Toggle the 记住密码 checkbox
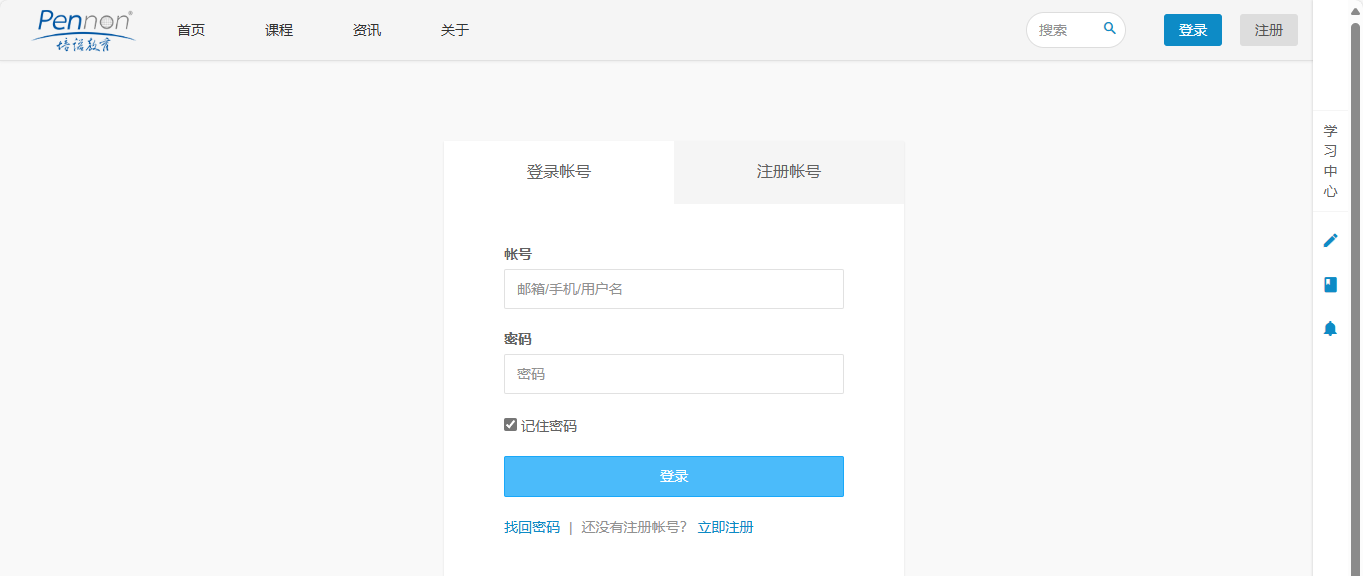1363x576 pixels. (511, 425)
